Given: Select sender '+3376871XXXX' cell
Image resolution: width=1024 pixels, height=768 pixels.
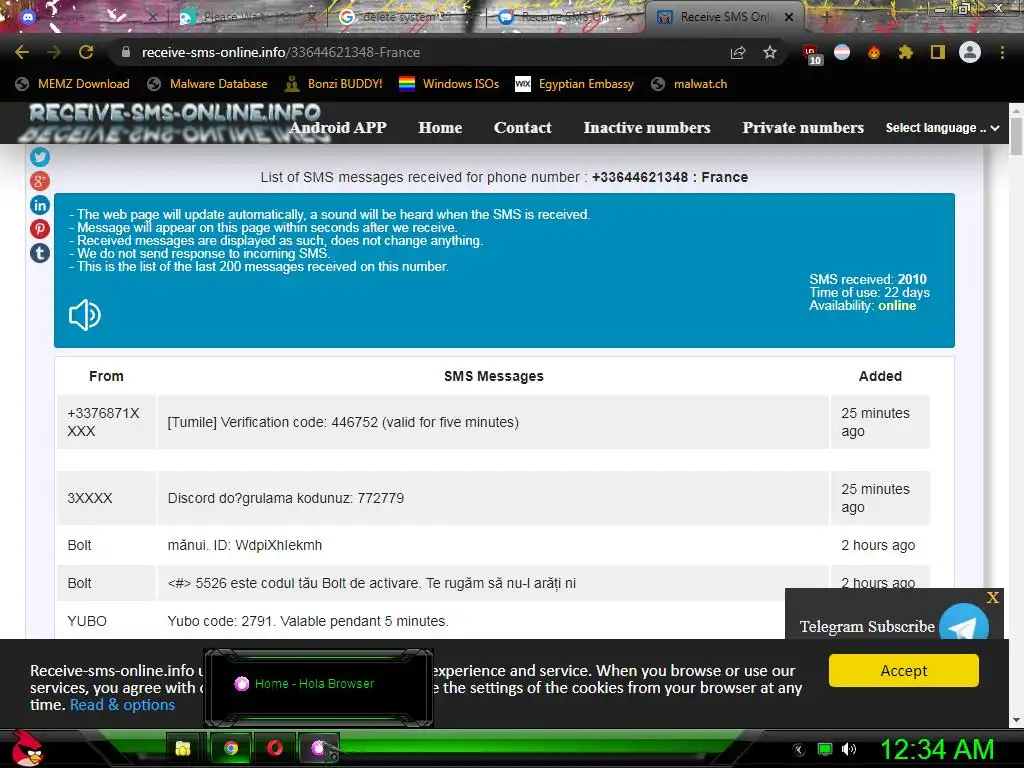Looking at the screenshot, I should click(x=106, y=422).
